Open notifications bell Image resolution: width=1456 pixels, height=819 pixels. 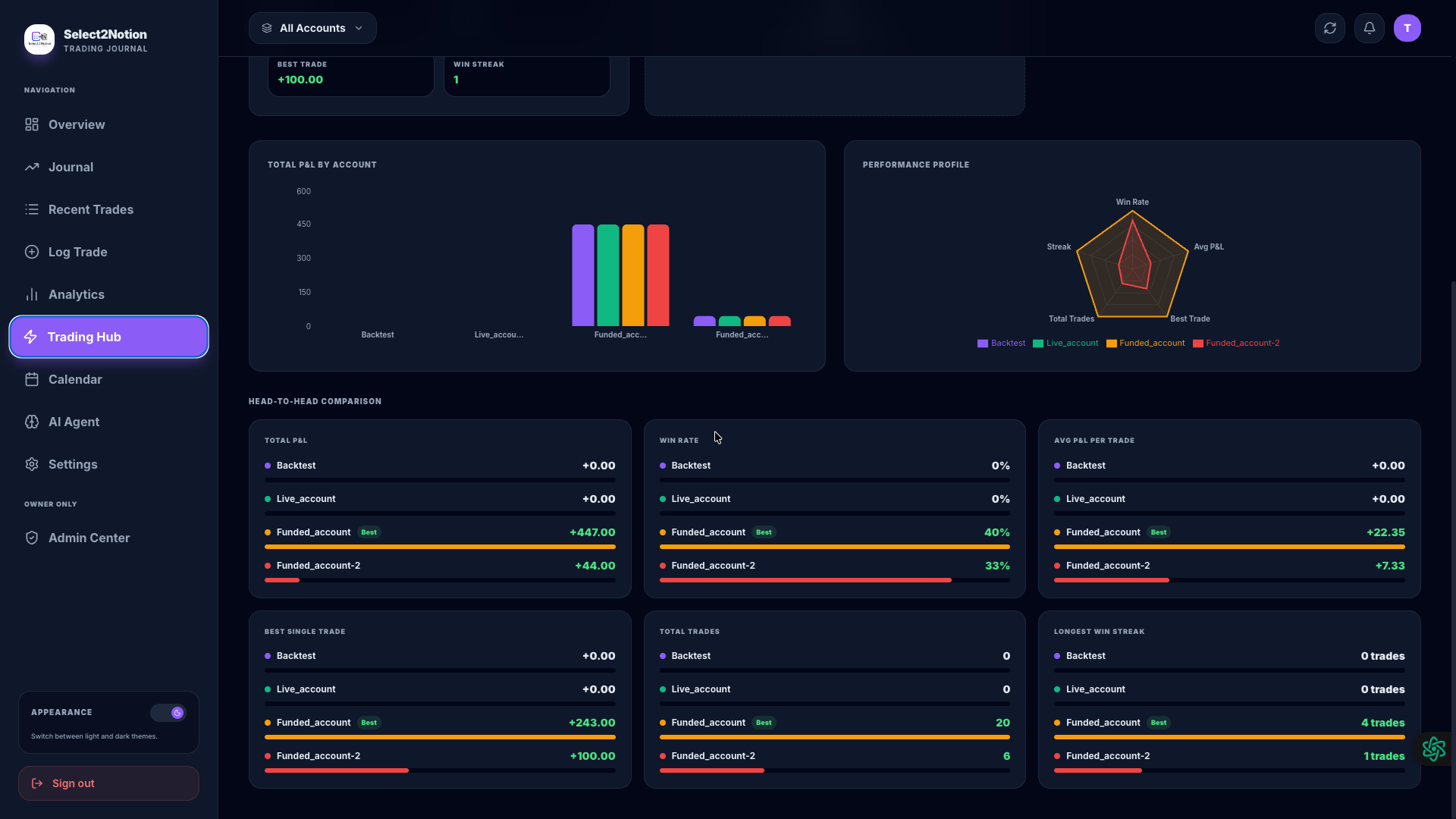pos(1370,28)
